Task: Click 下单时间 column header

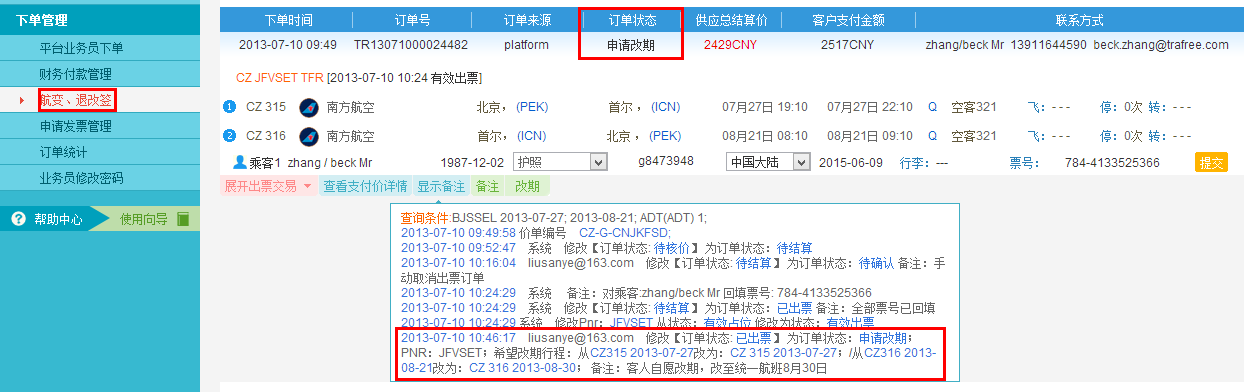Action: (288, 19)
